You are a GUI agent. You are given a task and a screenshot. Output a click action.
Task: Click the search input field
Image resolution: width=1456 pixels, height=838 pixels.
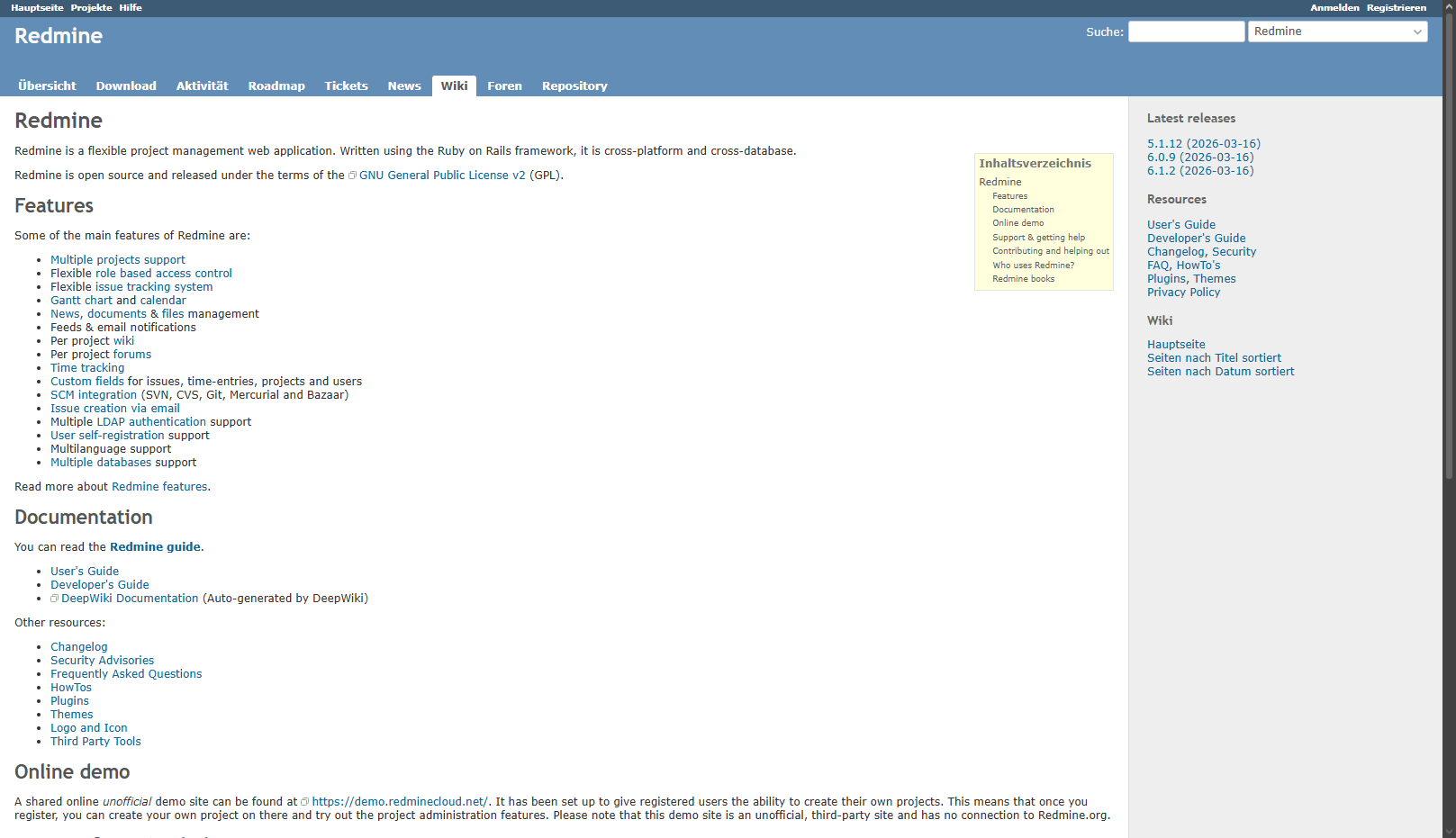1186,32
